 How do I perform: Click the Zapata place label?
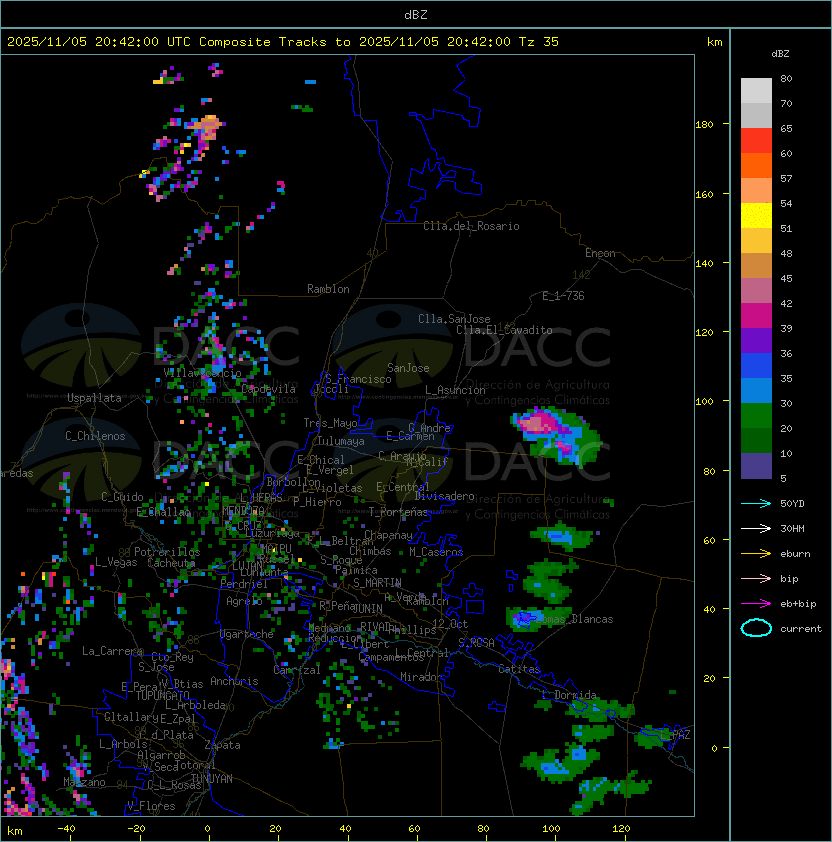pyautogui.click(x=222, y=745)
